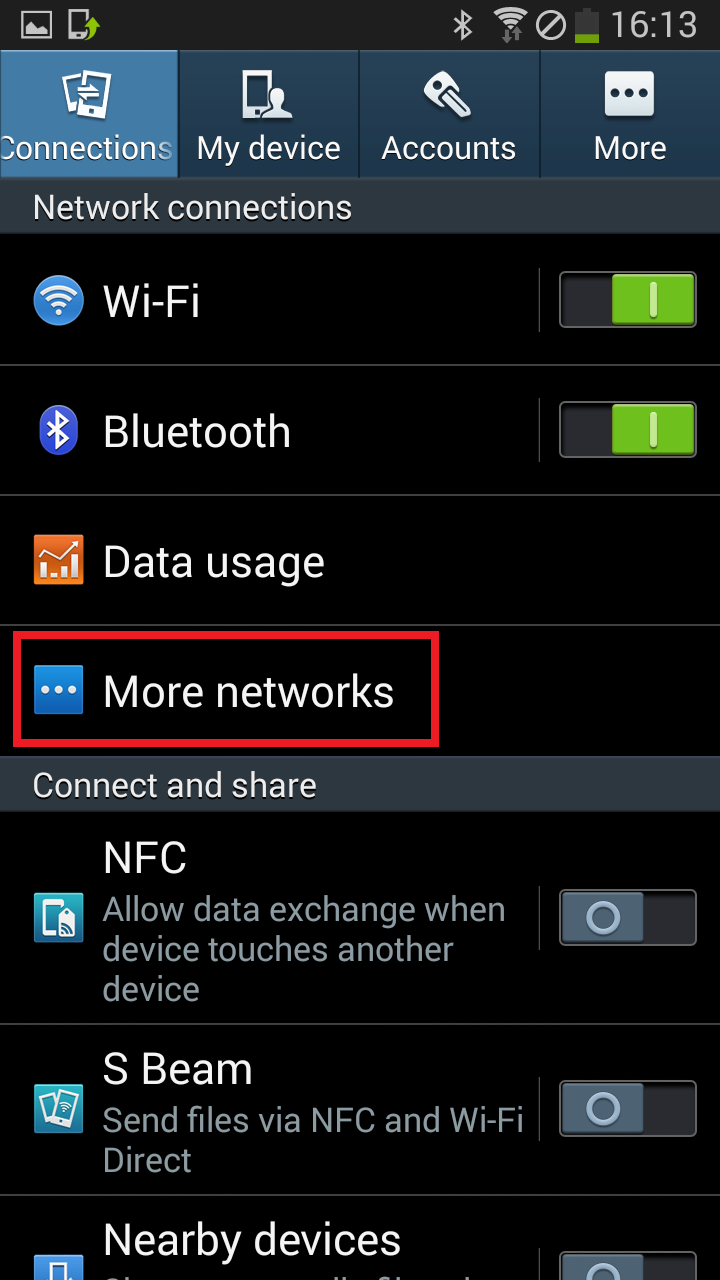Select the More tab

coord(630,115)
